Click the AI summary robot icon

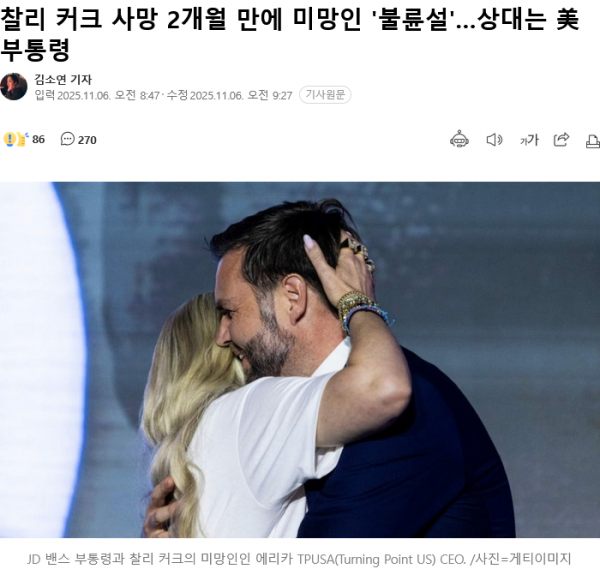pyautogui.click(x=459, y=139)
